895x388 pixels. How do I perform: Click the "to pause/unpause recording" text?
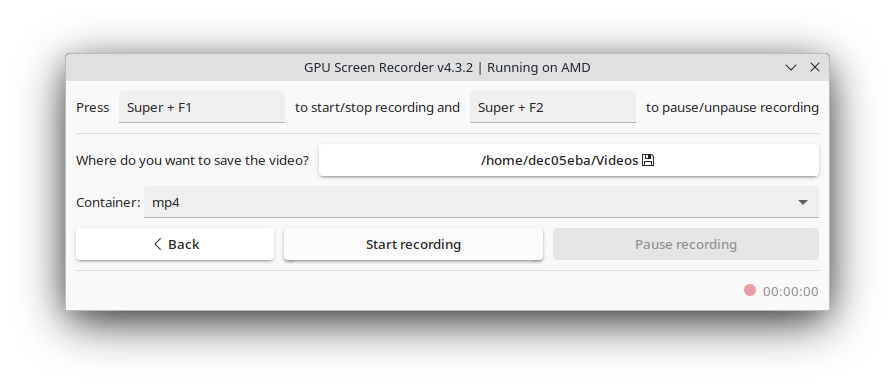[732, 107]
